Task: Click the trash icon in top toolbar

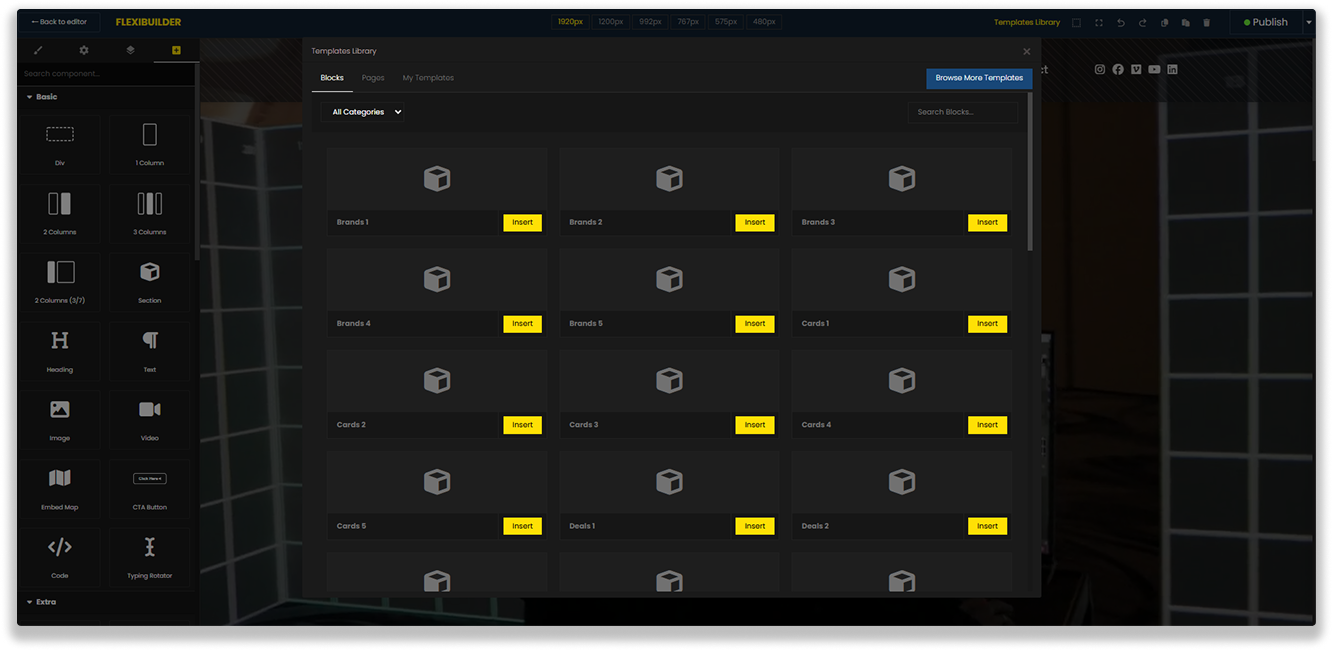Action: tap(1207, 22)
